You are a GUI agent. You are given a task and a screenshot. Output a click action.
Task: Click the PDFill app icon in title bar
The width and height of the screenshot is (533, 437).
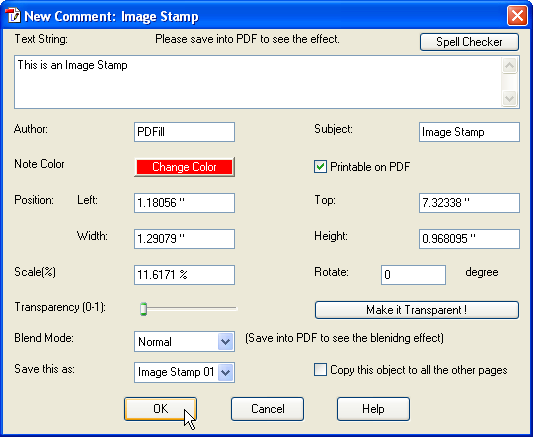13,16
